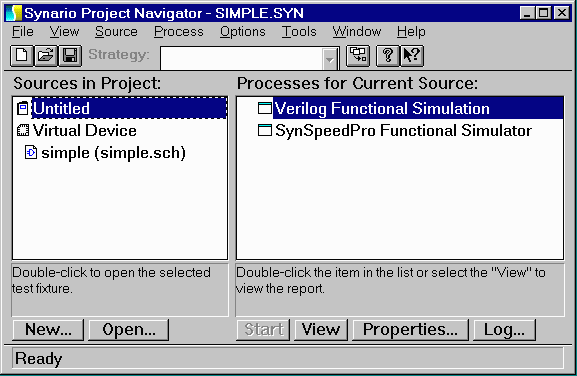
Task: Click the Save floppy disk icon
Action: point(70,56)
